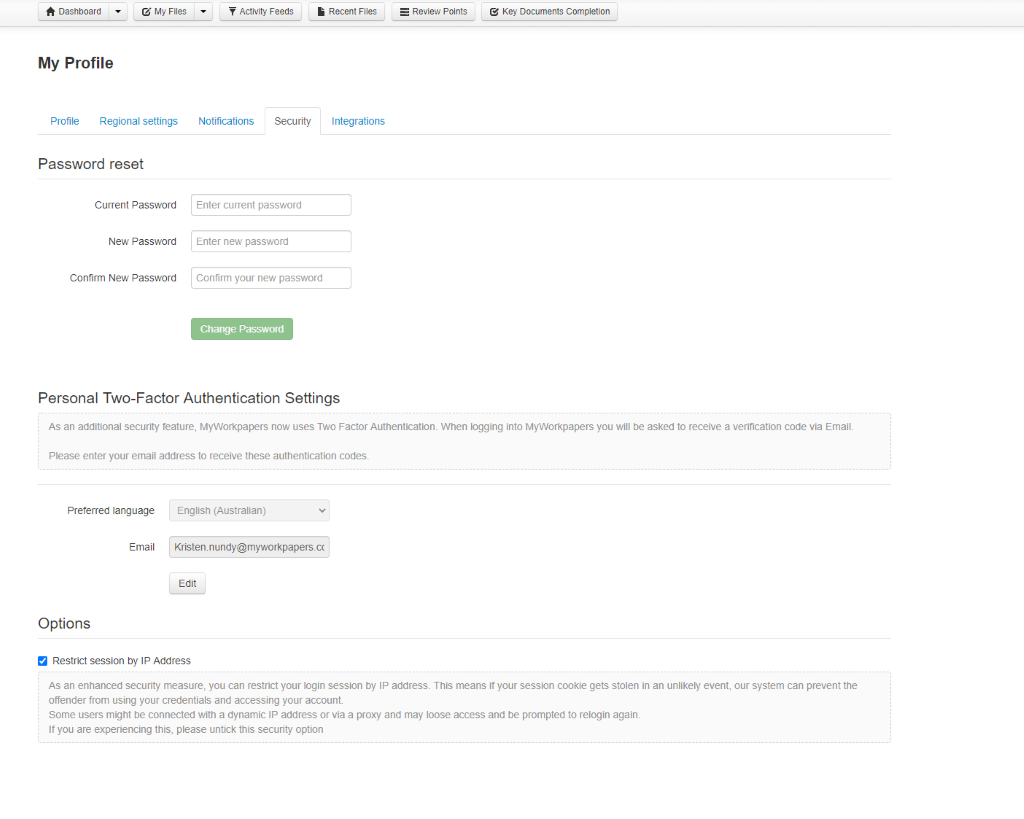Click the 'As an additional security feature' notice
The width and height of the screenshot is (1024, 819).
(x=451, y=426)
